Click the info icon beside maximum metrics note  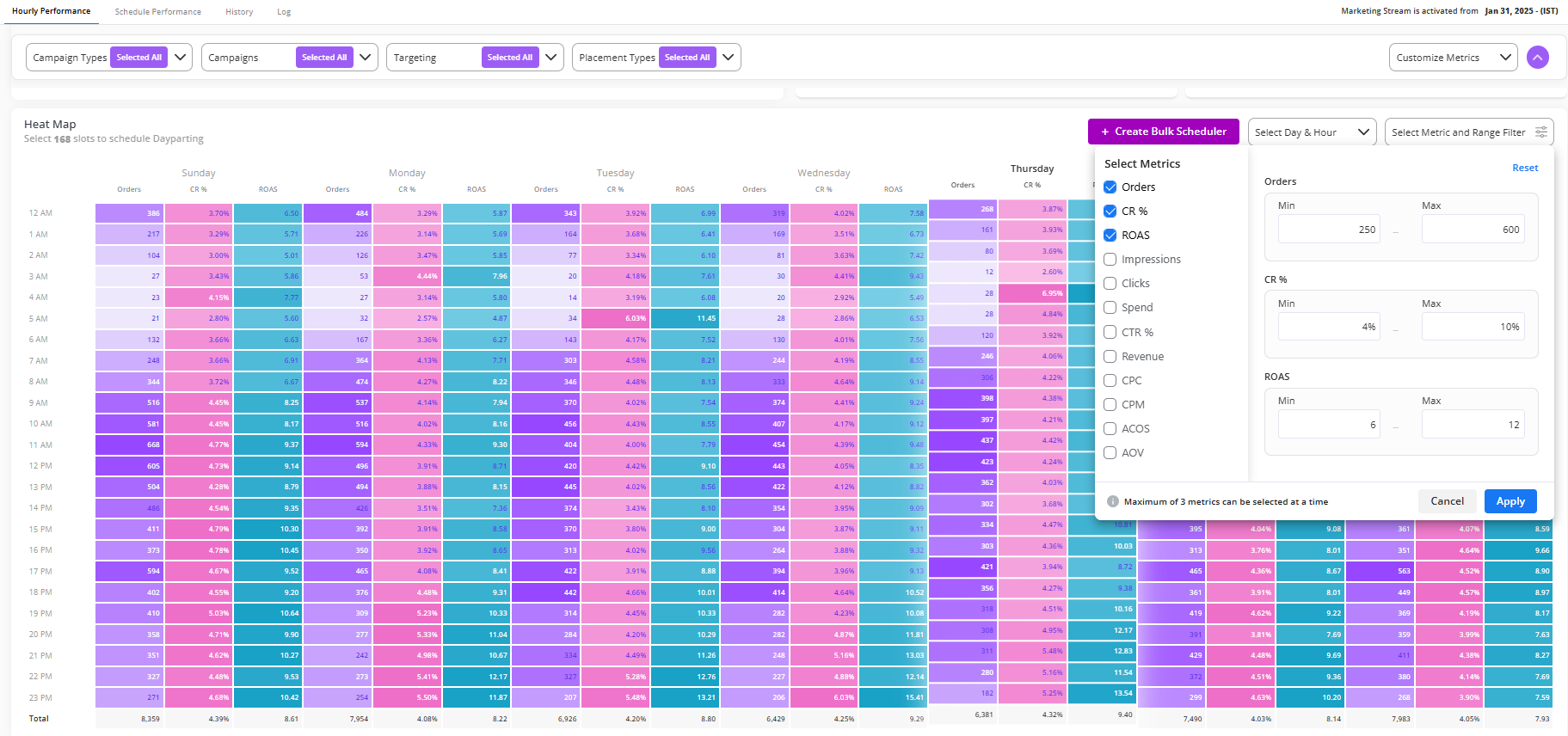pos(1112,502)
